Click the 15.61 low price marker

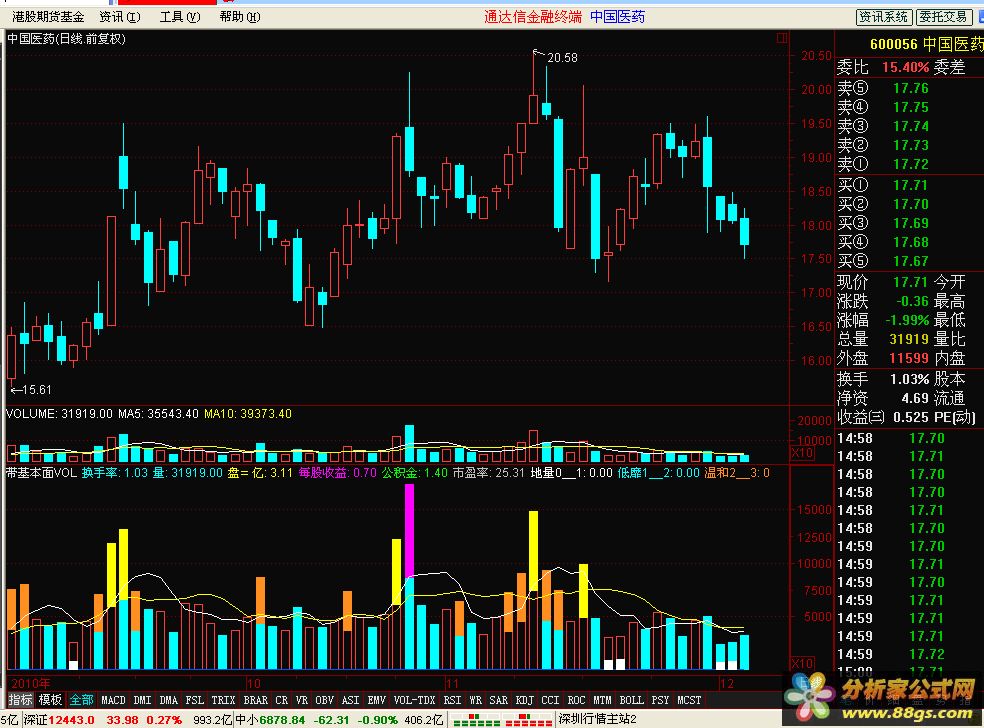coord(36,390)
